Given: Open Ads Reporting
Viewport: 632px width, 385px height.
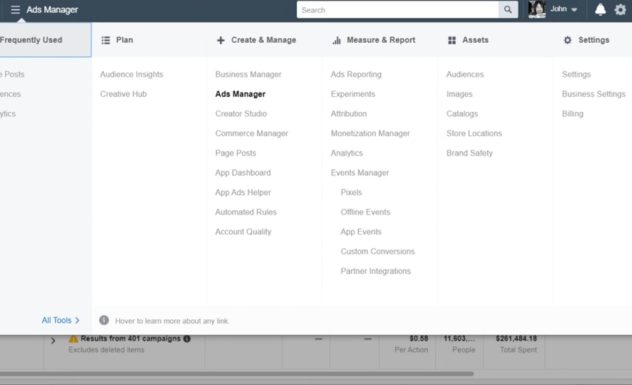Looking at the screenshot, I should tap(356, 74).
